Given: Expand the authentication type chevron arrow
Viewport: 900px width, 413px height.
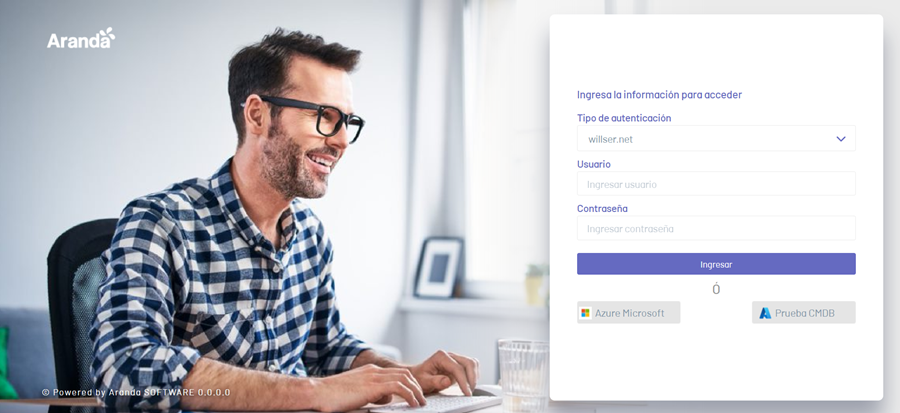Looking at the screenshot, I should [841, 139].
